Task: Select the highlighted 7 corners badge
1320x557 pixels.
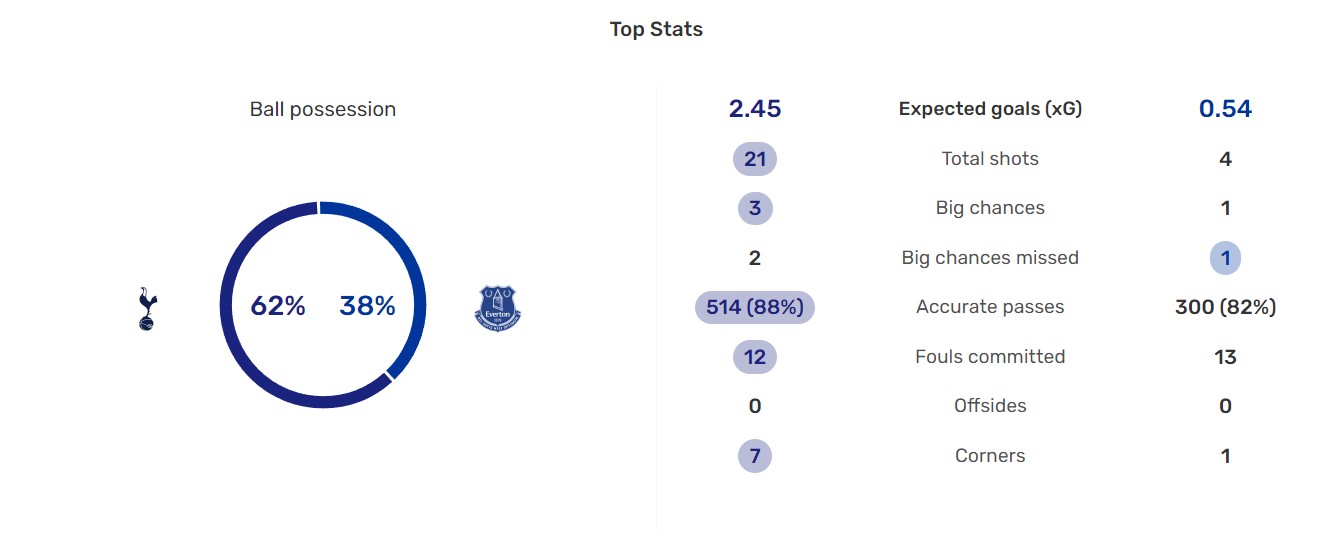Action: (x=755, y=456)
